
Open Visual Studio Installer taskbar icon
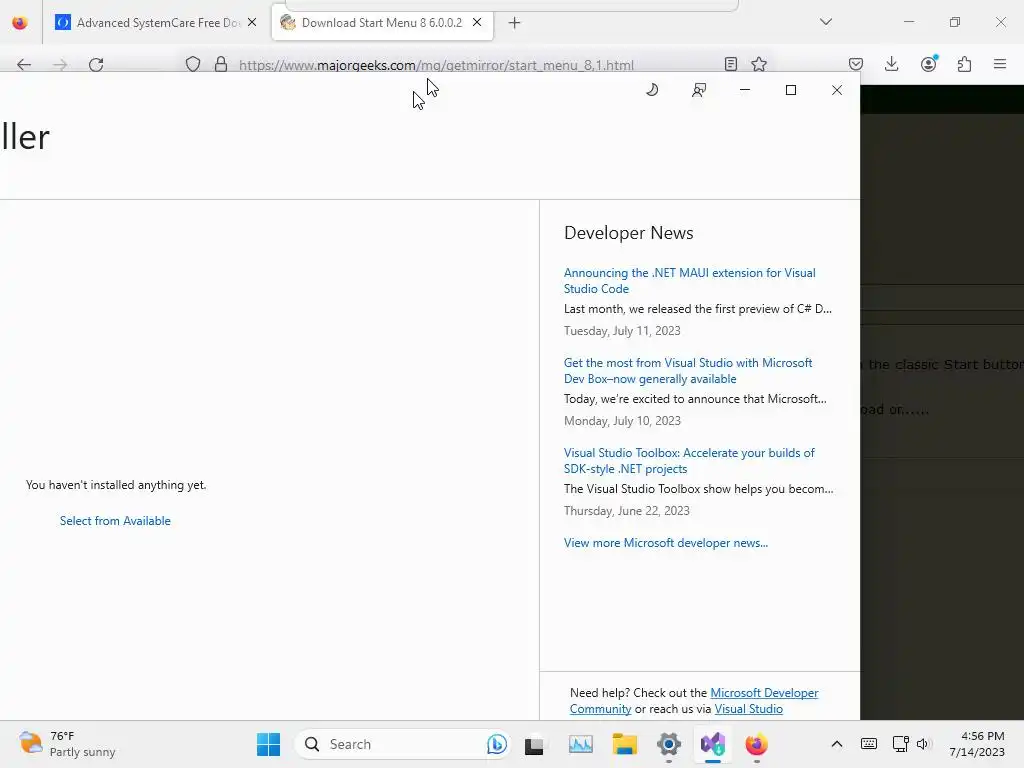tap(712, 744)
